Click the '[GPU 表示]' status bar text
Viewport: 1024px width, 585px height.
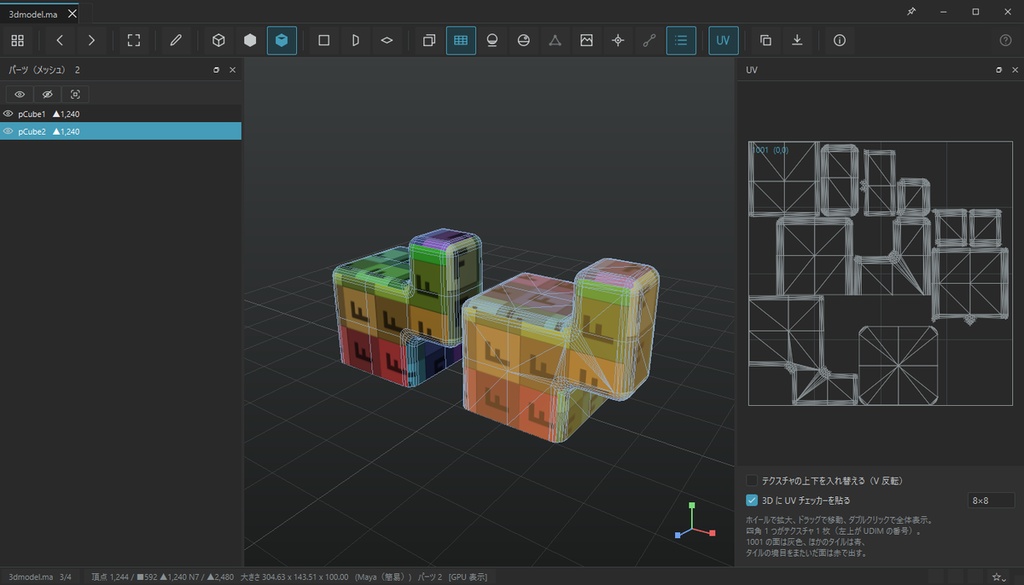pos(468,577)
